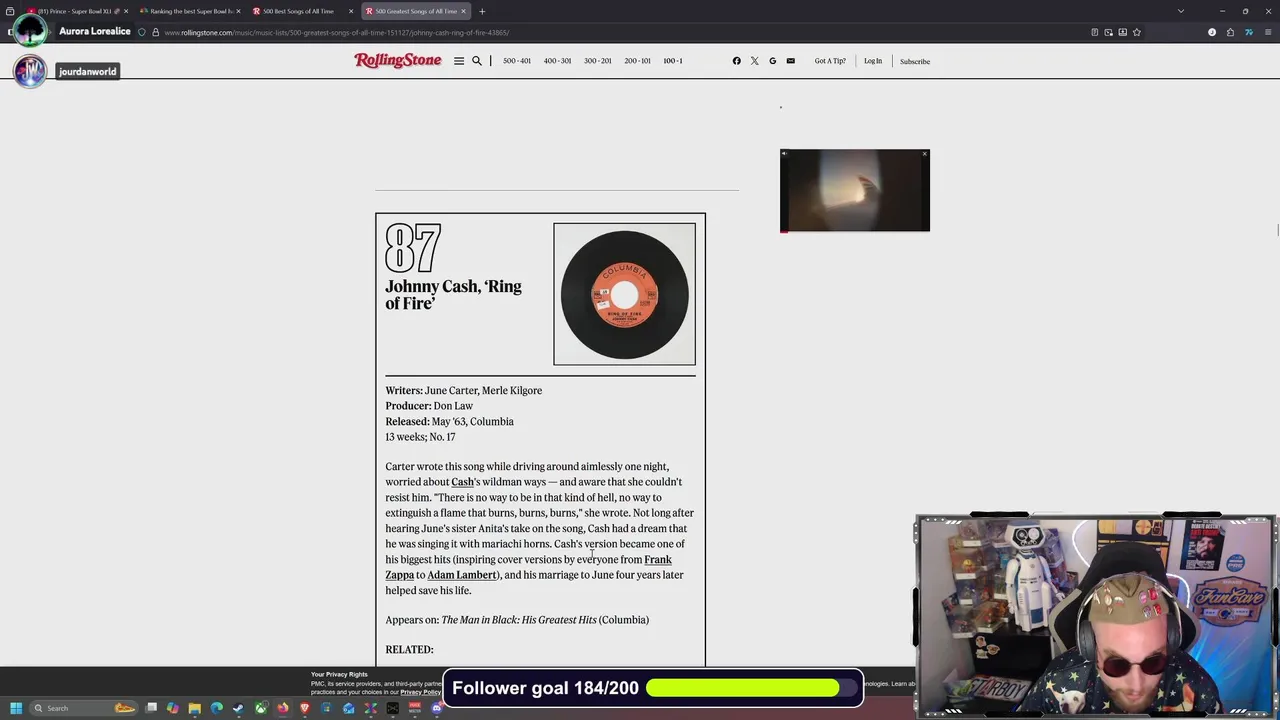Open Discord from the taskbar
1280x720 pixels.
[436, 708]
